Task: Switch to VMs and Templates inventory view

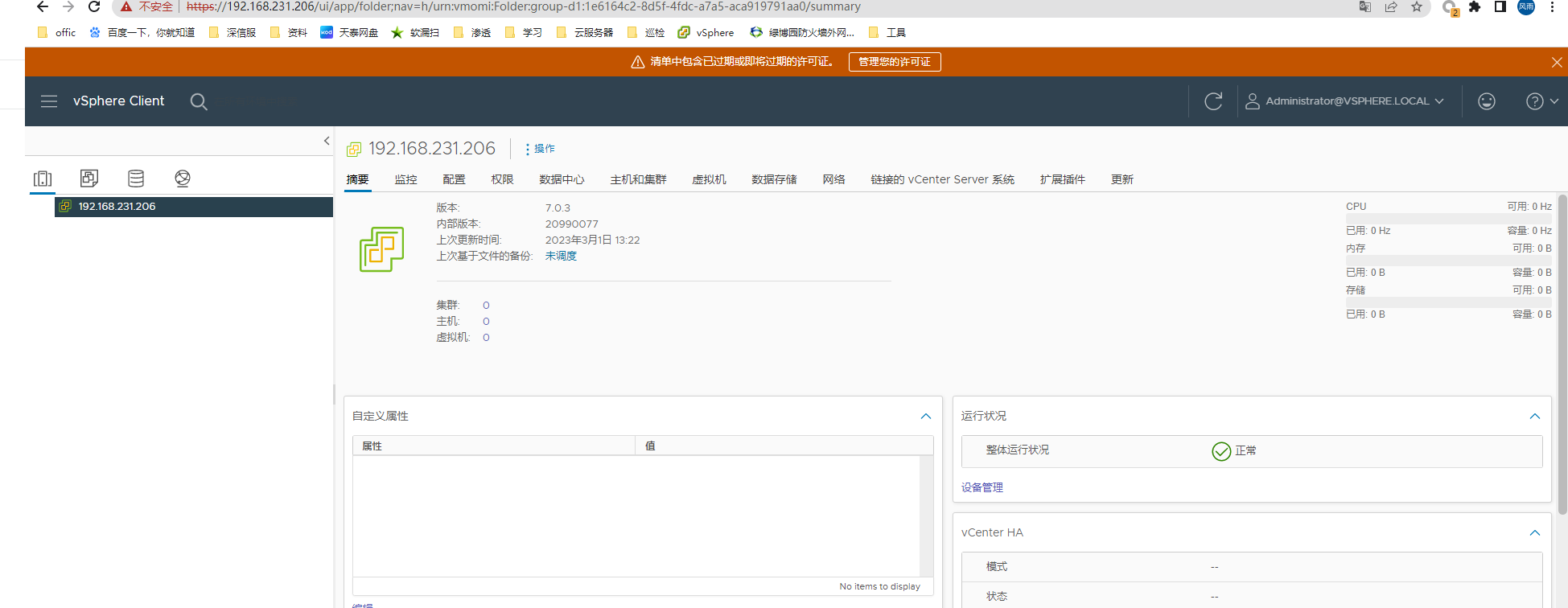Action: [89, 179]
